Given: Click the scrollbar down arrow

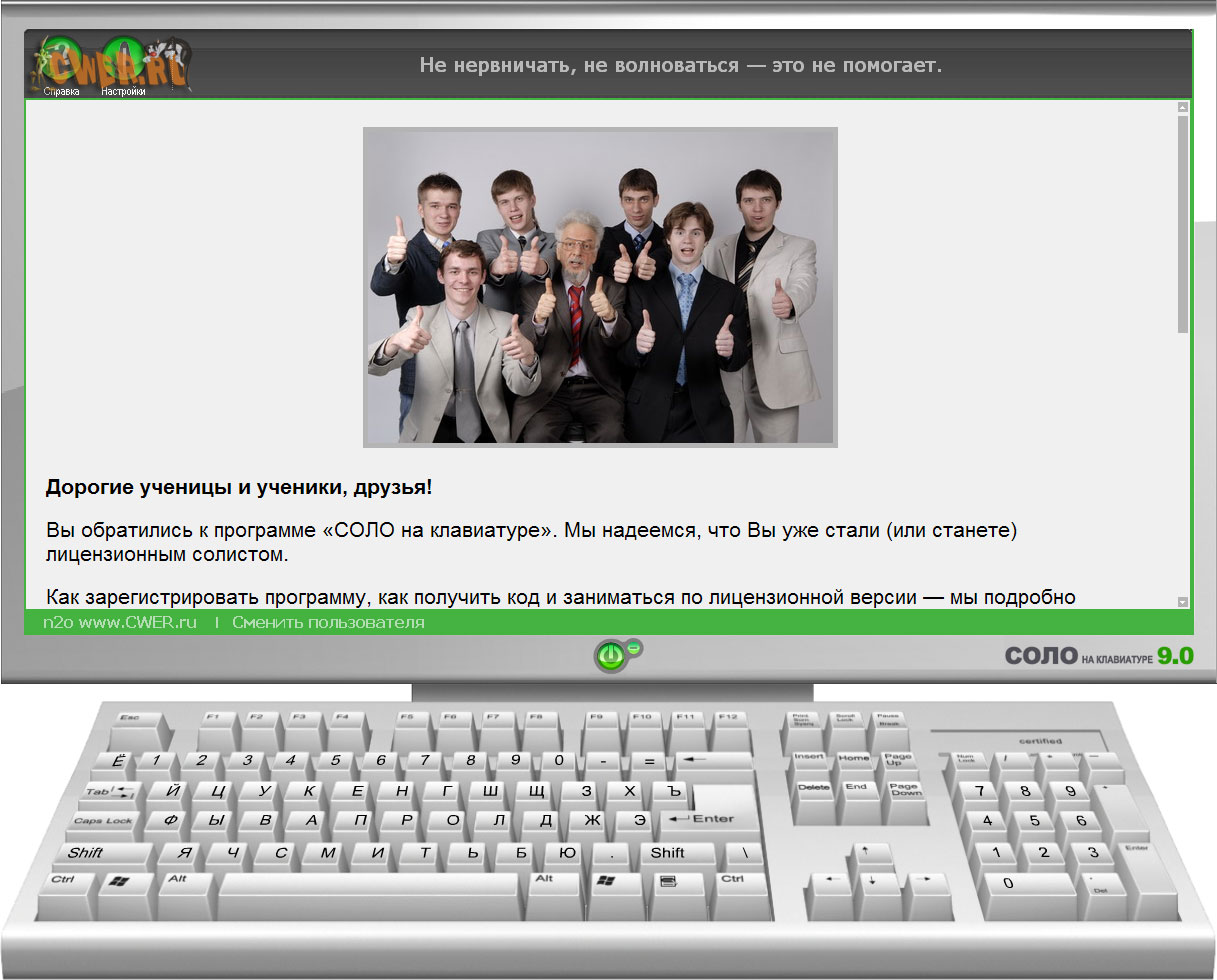Looking at the screenshot, I should point(1183,602).
